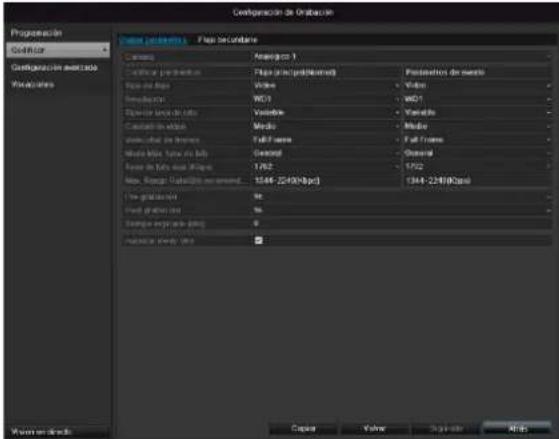This screenshot has height=439, width=559.
Task: Open event parameters WD1 resolution dropdown
Action: click(477, 99)
